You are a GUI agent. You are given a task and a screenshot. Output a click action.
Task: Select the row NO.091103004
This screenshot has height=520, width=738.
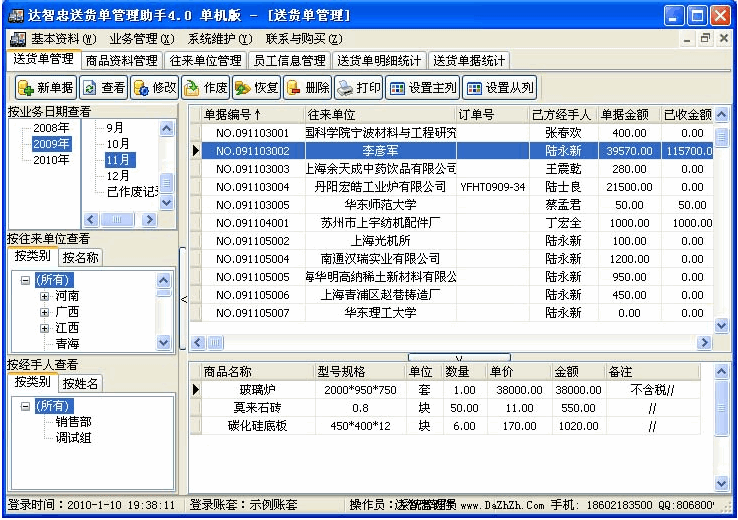(x=452, y=187)
